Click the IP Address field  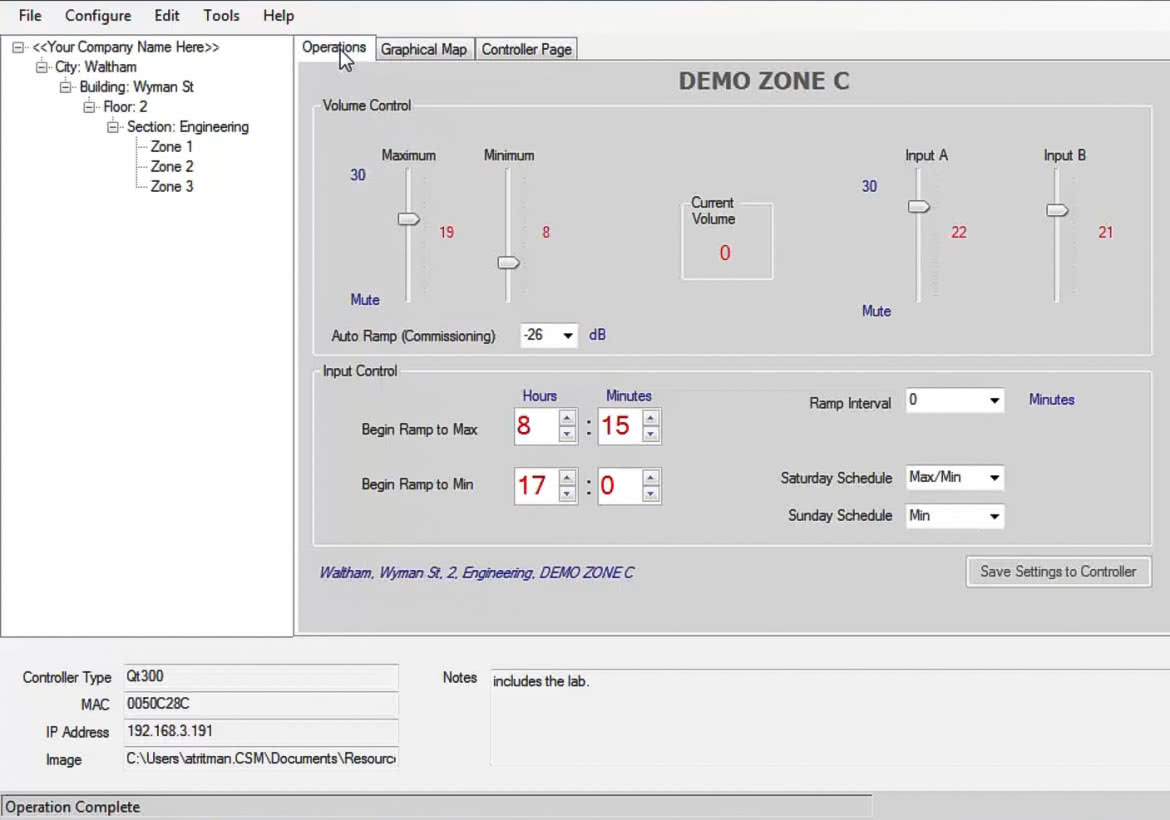(260, 731)
